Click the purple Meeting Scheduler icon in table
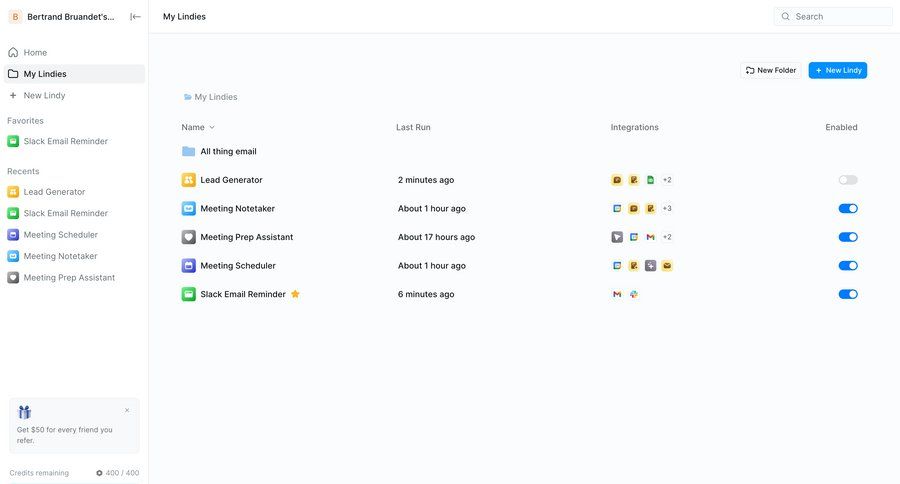 pos(188,266)
